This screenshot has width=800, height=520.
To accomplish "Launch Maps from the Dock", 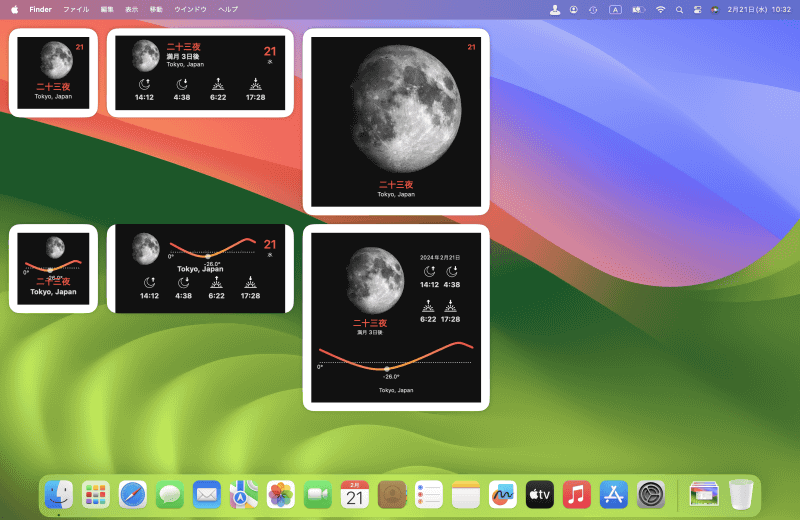I will 244,494.
